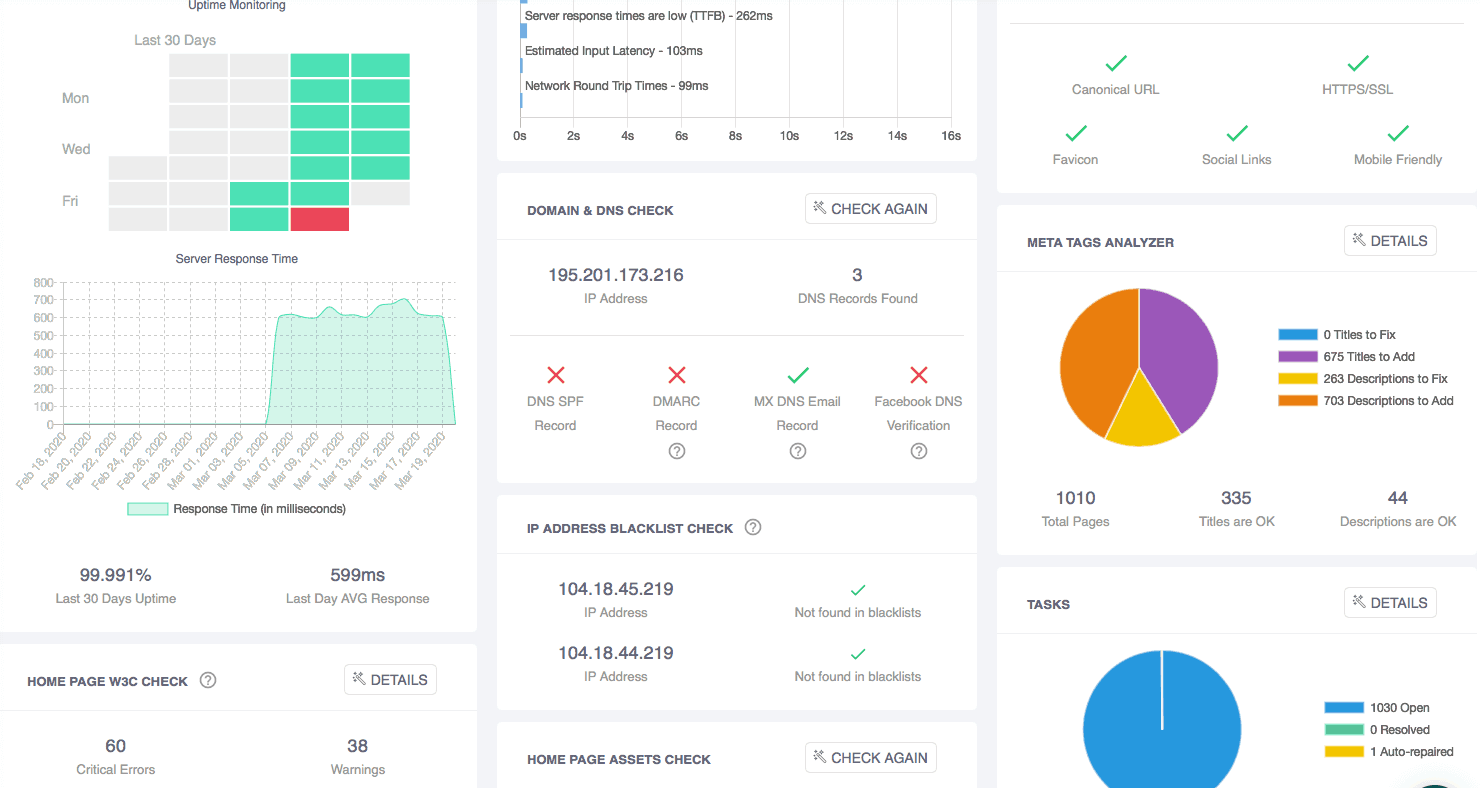Image resolution: width=1480 pixels, height=788 pixels.
Task: Click the 60 Critical Errors value
Action: pos(116,746)
